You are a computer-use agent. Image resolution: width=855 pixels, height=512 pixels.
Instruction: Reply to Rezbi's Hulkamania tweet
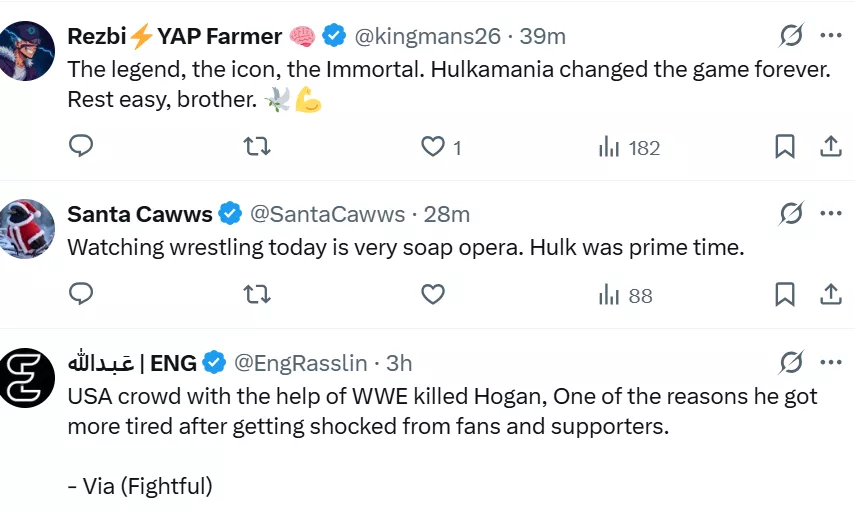tap(81, 147)
